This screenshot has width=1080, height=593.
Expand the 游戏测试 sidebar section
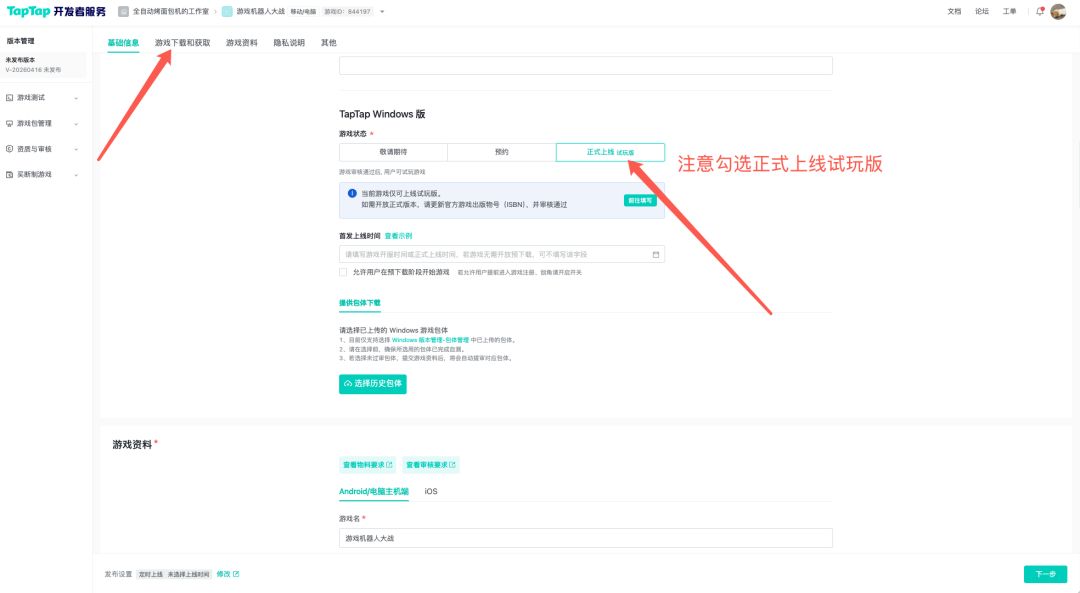[x=76, y=98]
